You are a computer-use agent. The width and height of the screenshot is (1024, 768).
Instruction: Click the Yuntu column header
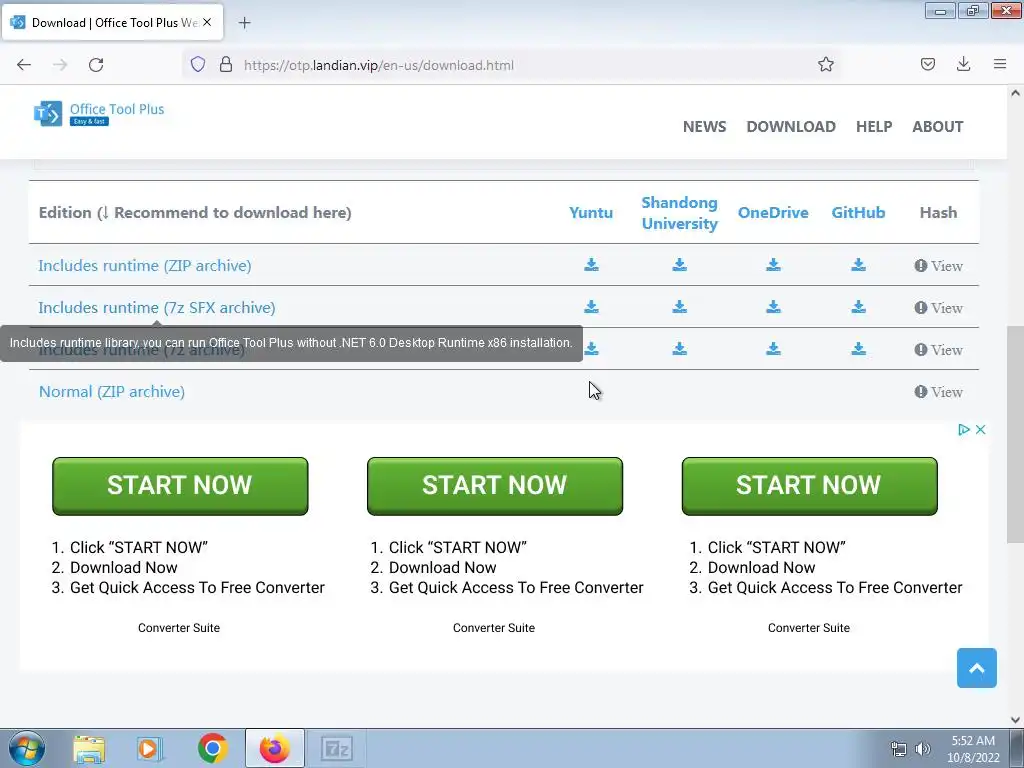tap(590, 213)
